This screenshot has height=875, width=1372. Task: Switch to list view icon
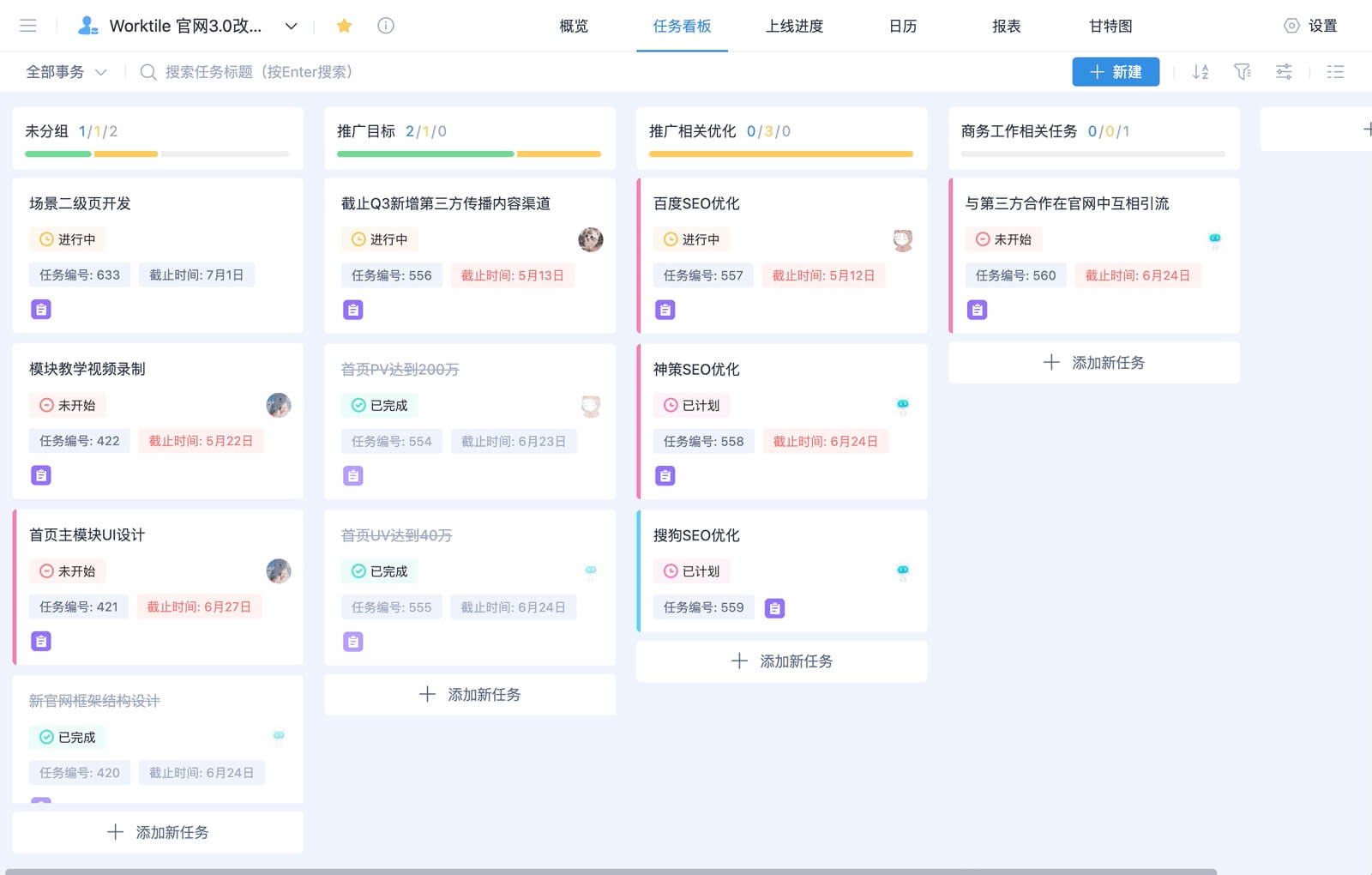[x=1335, y=72]
